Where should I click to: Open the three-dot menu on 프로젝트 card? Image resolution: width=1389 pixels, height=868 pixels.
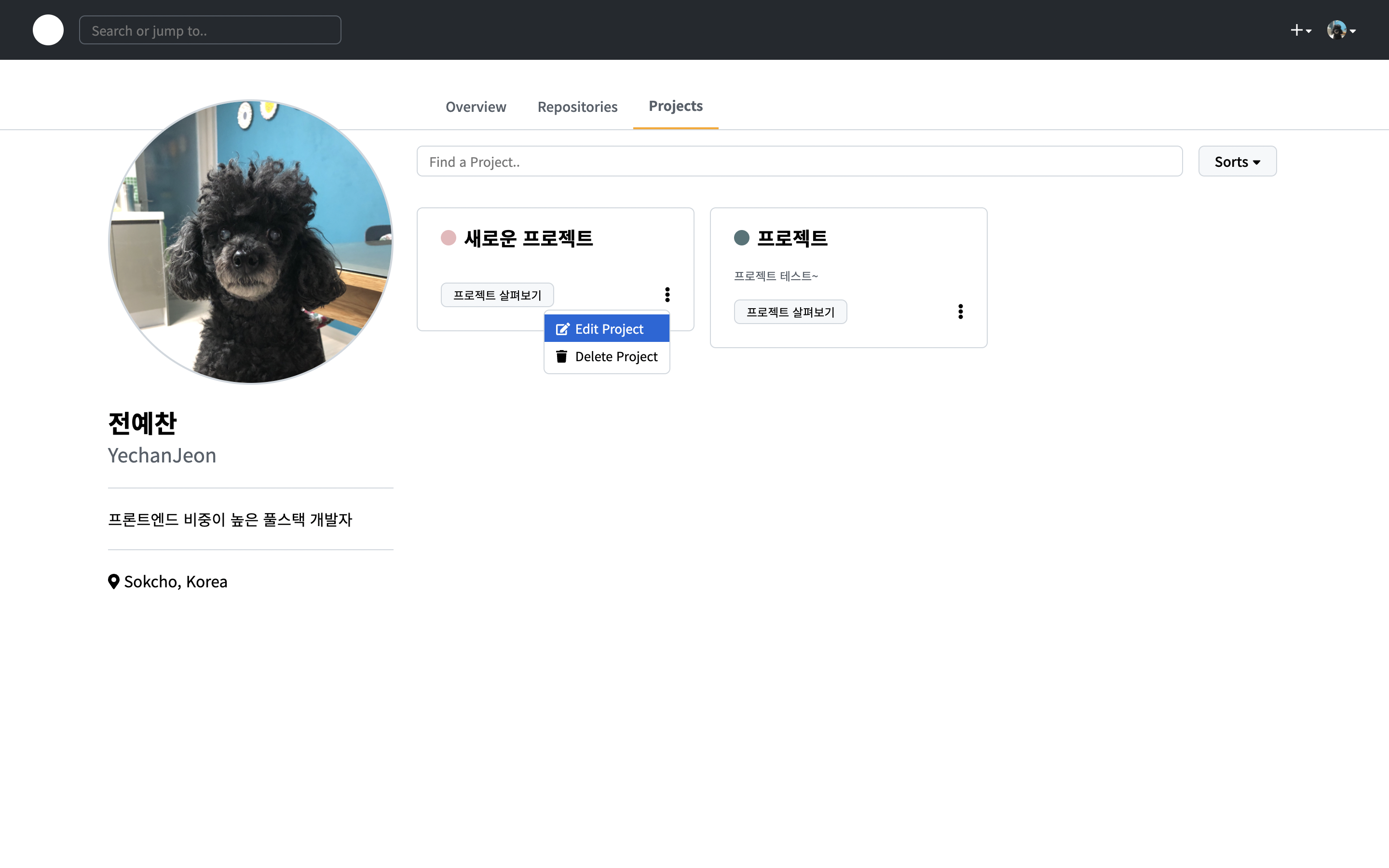[960, 312]
